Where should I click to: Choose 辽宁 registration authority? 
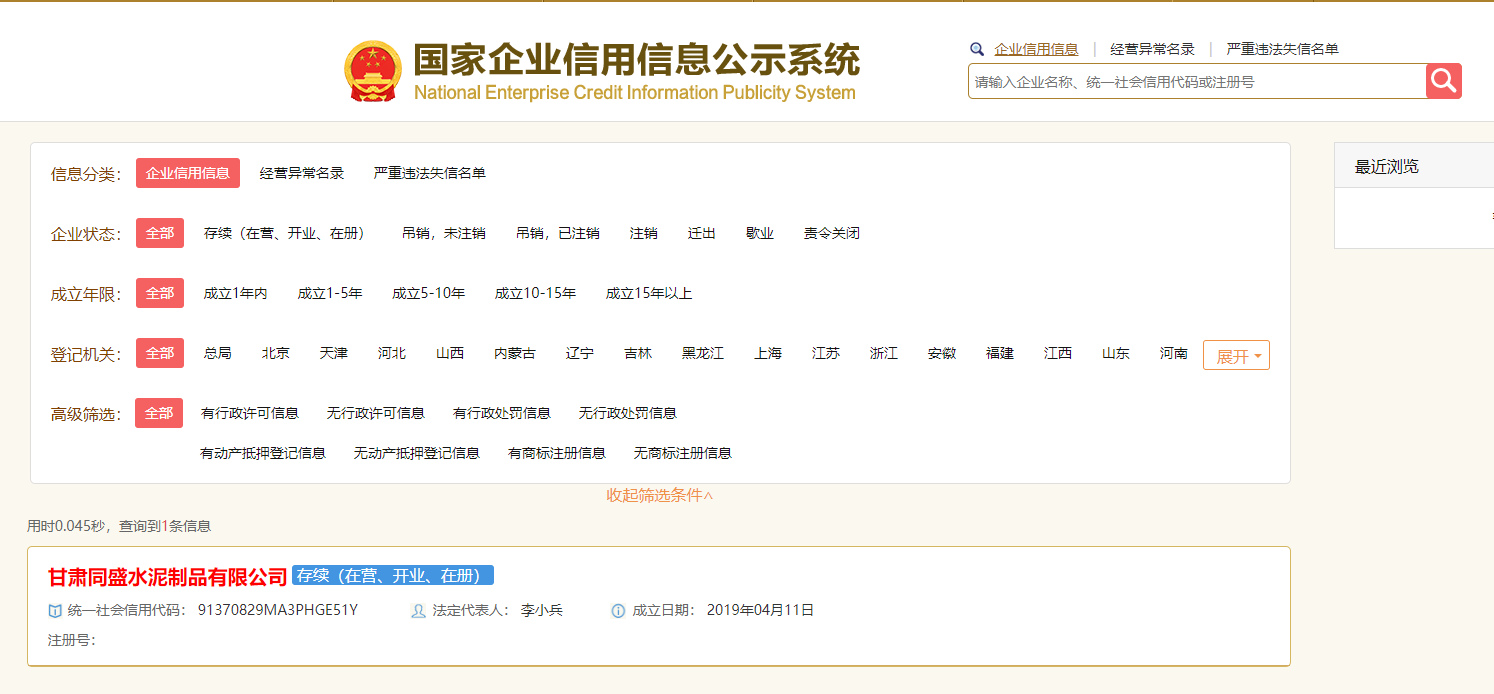point(580,353)
